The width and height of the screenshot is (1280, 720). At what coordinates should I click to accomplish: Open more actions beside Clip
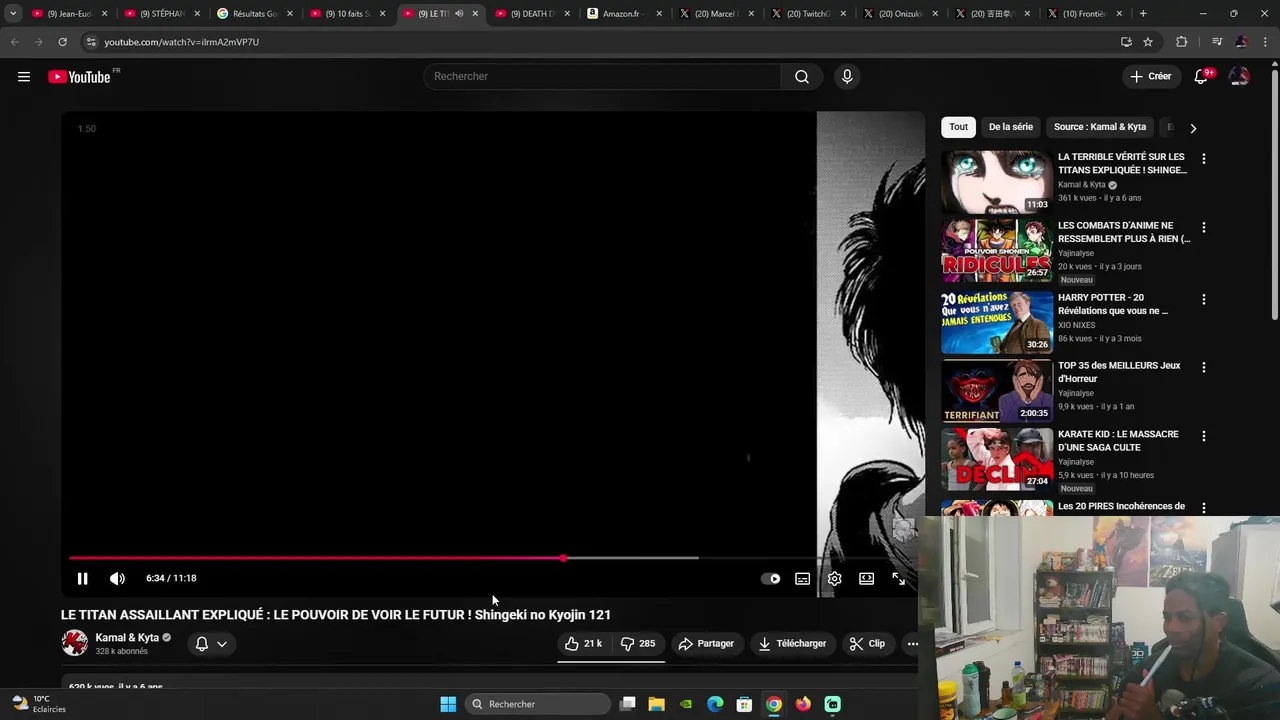click(912, 644)
